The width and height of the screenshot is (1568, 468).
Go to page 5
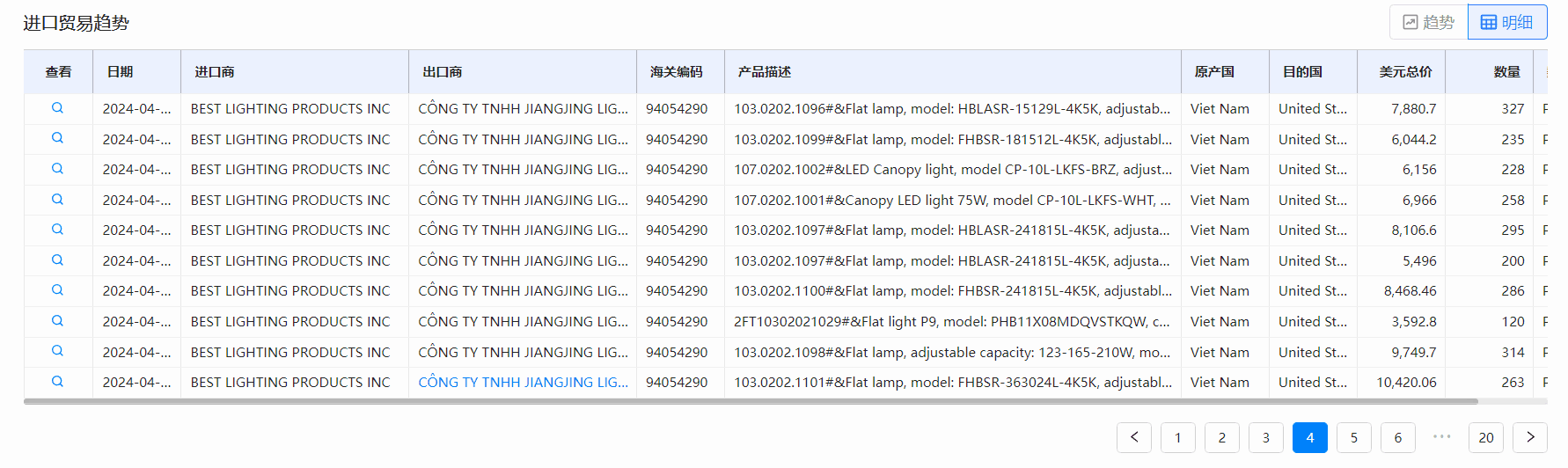point(1354,437)
